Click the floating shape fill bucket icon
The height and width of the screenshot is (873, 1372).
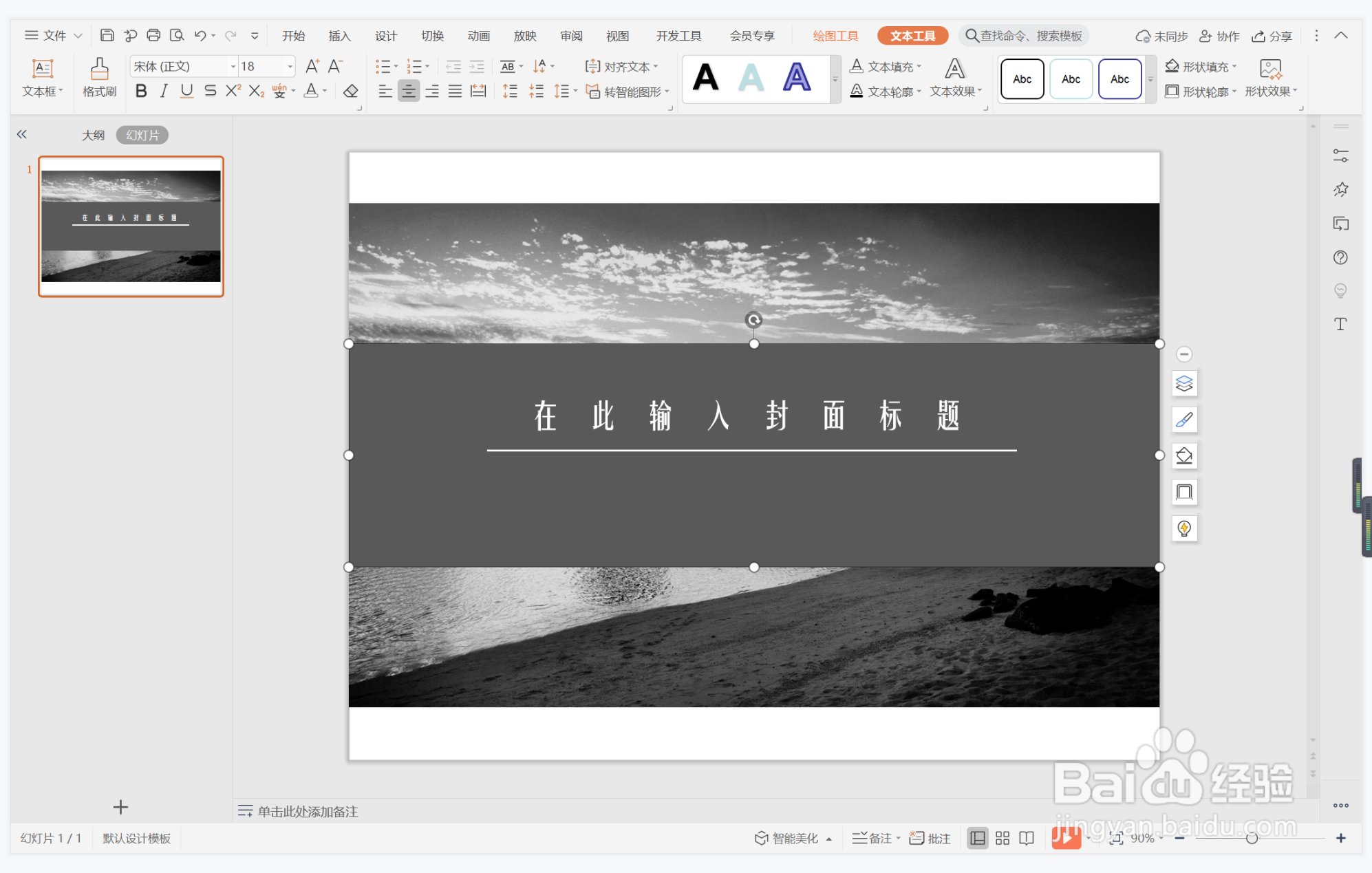[x=1183, y=456]
